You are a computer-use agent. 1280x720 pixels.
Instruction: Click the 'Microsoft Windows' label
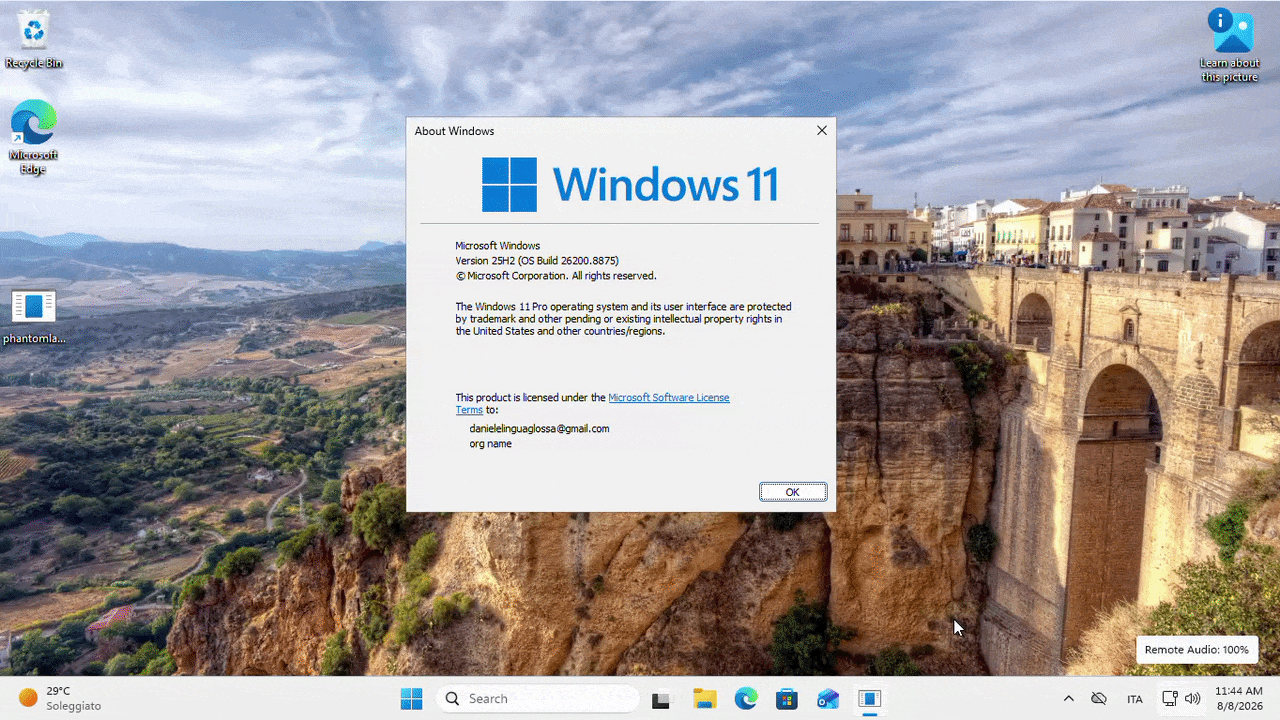click(497, 245)
